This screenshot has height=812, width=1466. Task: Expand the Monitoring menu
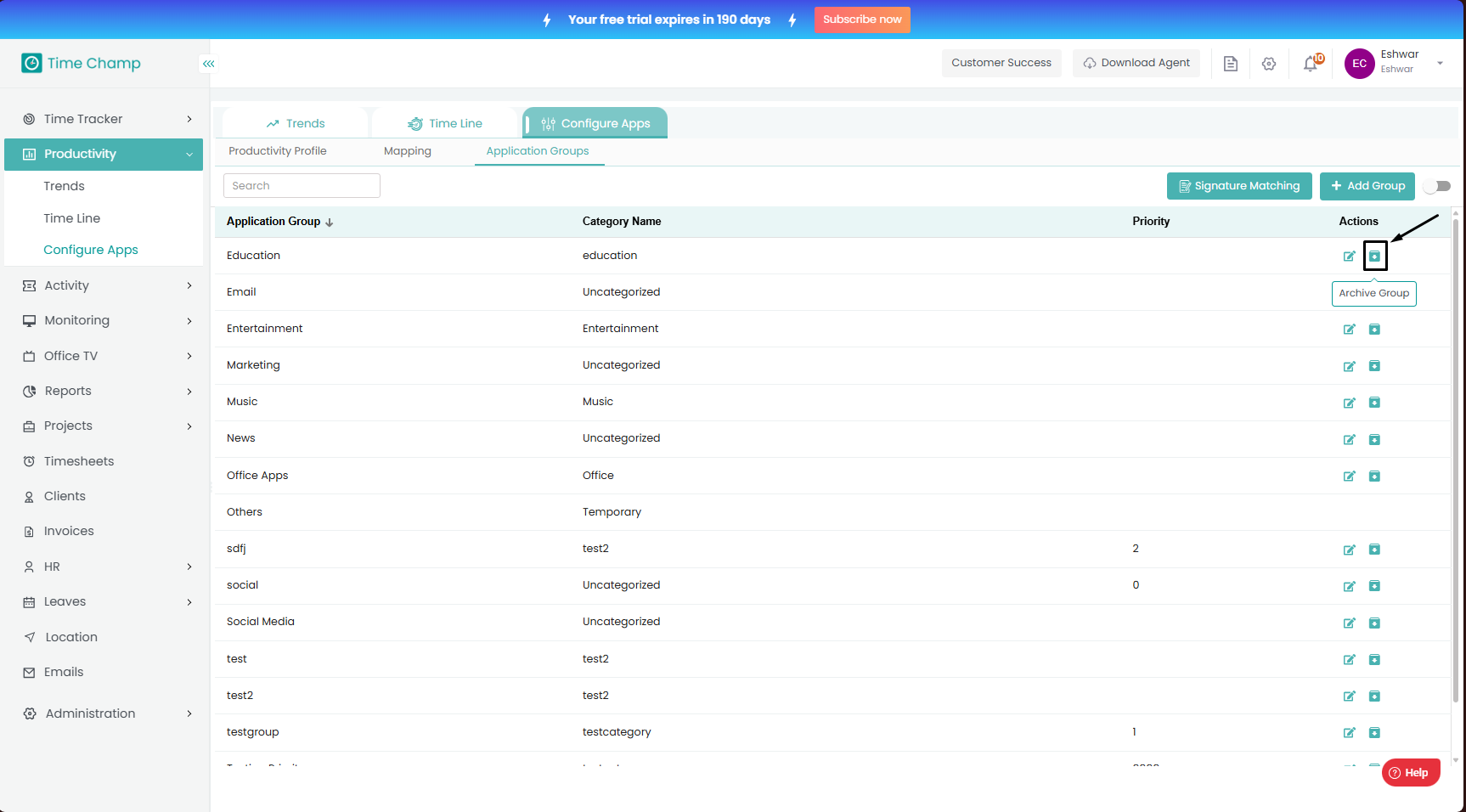(104, 320)
